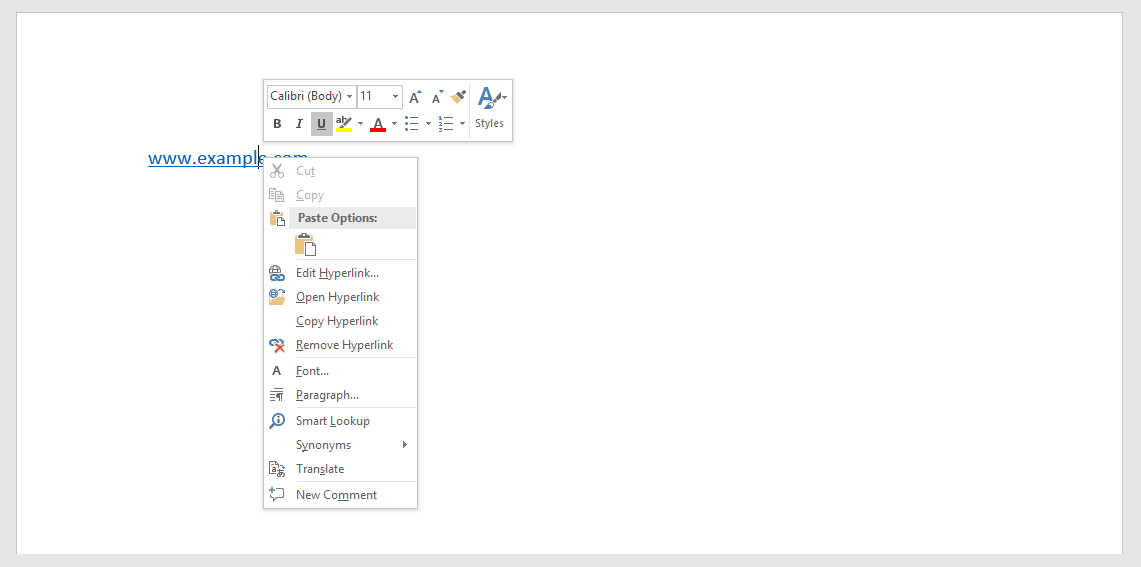Open the Paragraph dialog from menu
This screenshot has height=567, width=1141.
point(327,395)
